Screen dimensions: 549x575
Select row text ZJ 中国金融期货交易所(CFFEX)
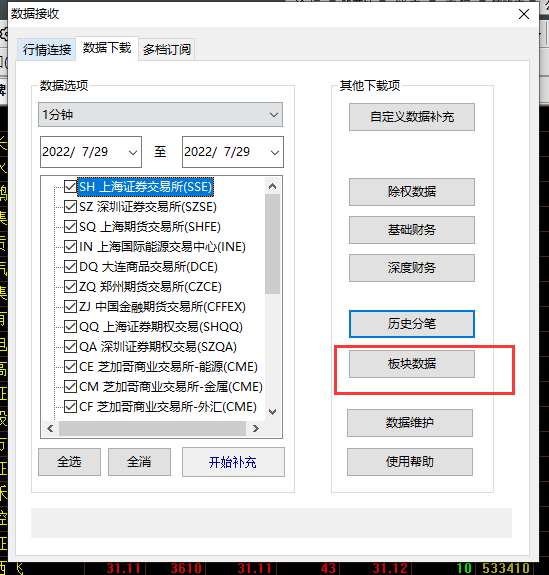point(162,307)
